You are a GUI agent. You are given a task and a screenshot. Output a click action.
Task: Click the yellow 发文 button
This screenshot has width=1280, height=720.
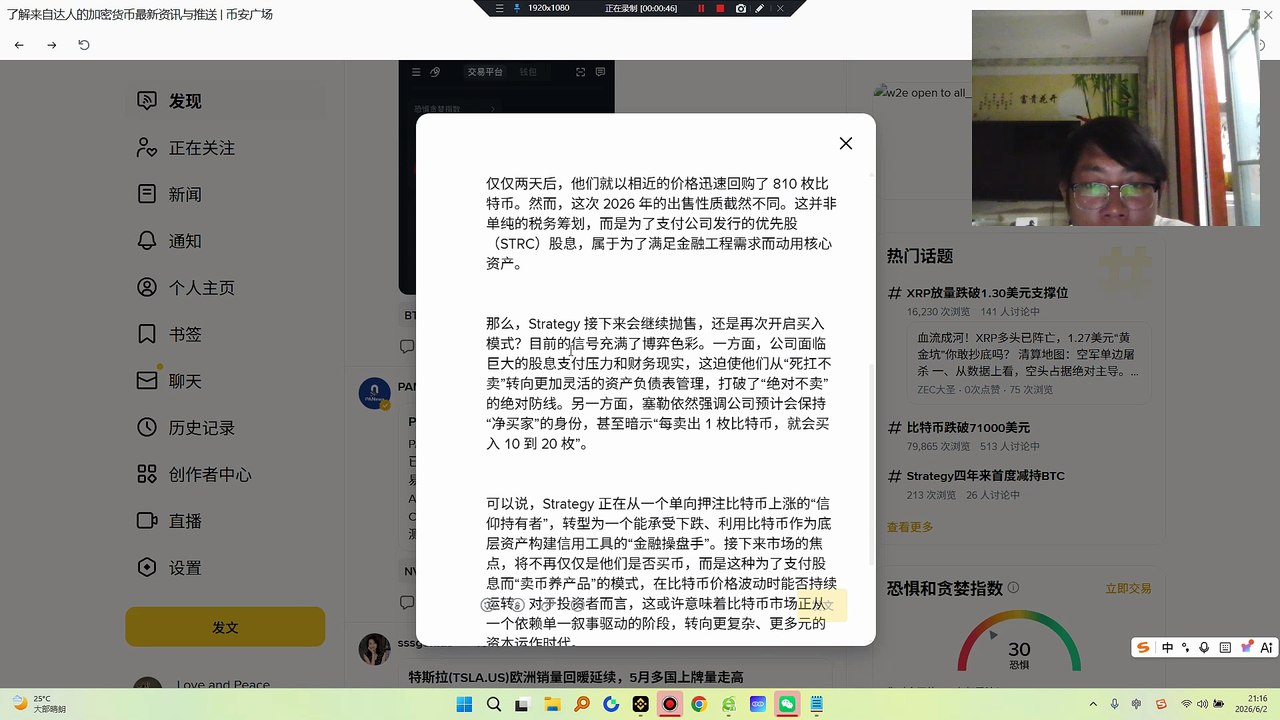coord(225,627)
